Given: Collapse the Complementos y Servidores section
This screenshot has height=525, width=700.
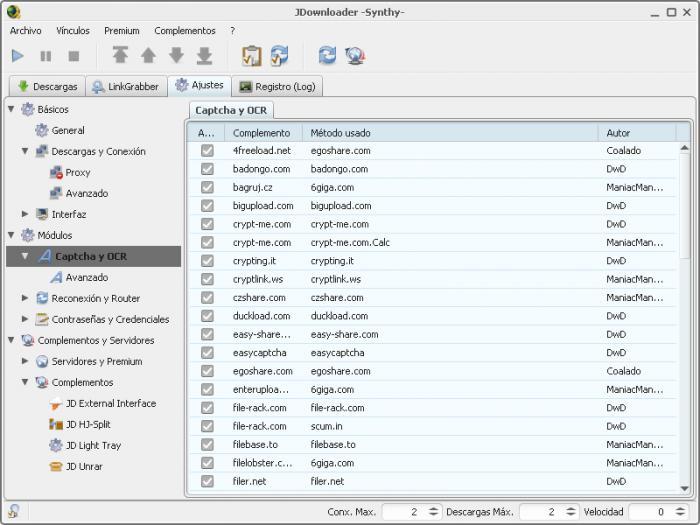Looking at the screenshot, I should point(11,340).
